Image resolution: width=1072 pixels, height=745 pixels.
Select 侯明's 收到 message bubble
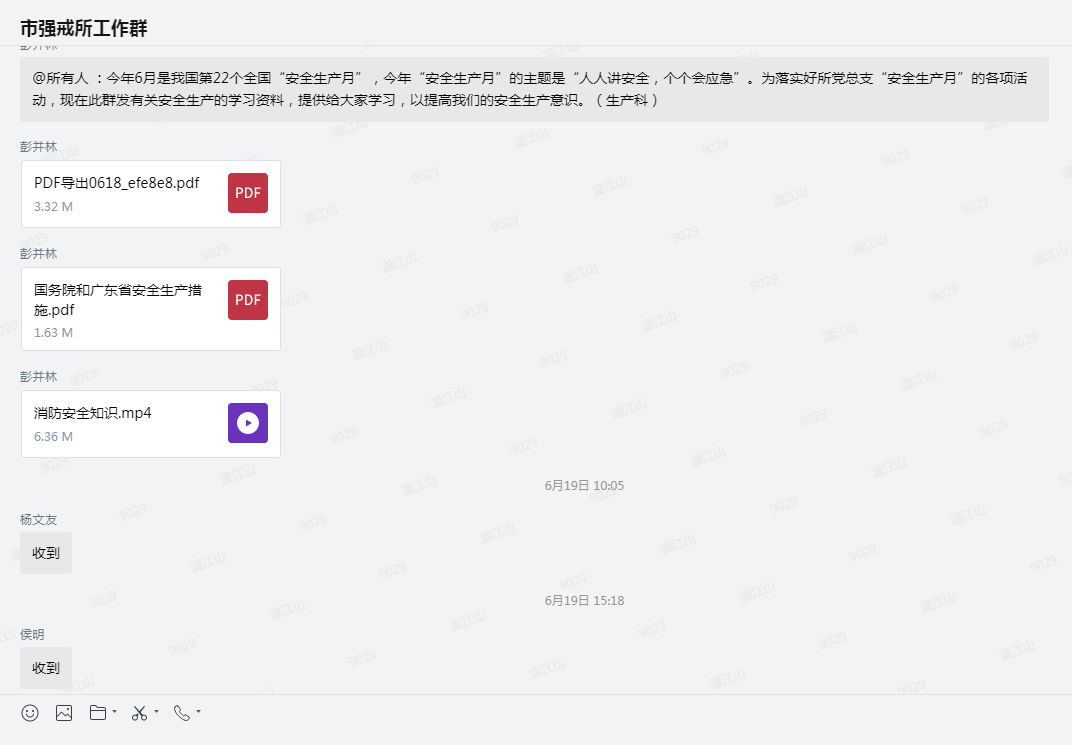pos(46,667)
